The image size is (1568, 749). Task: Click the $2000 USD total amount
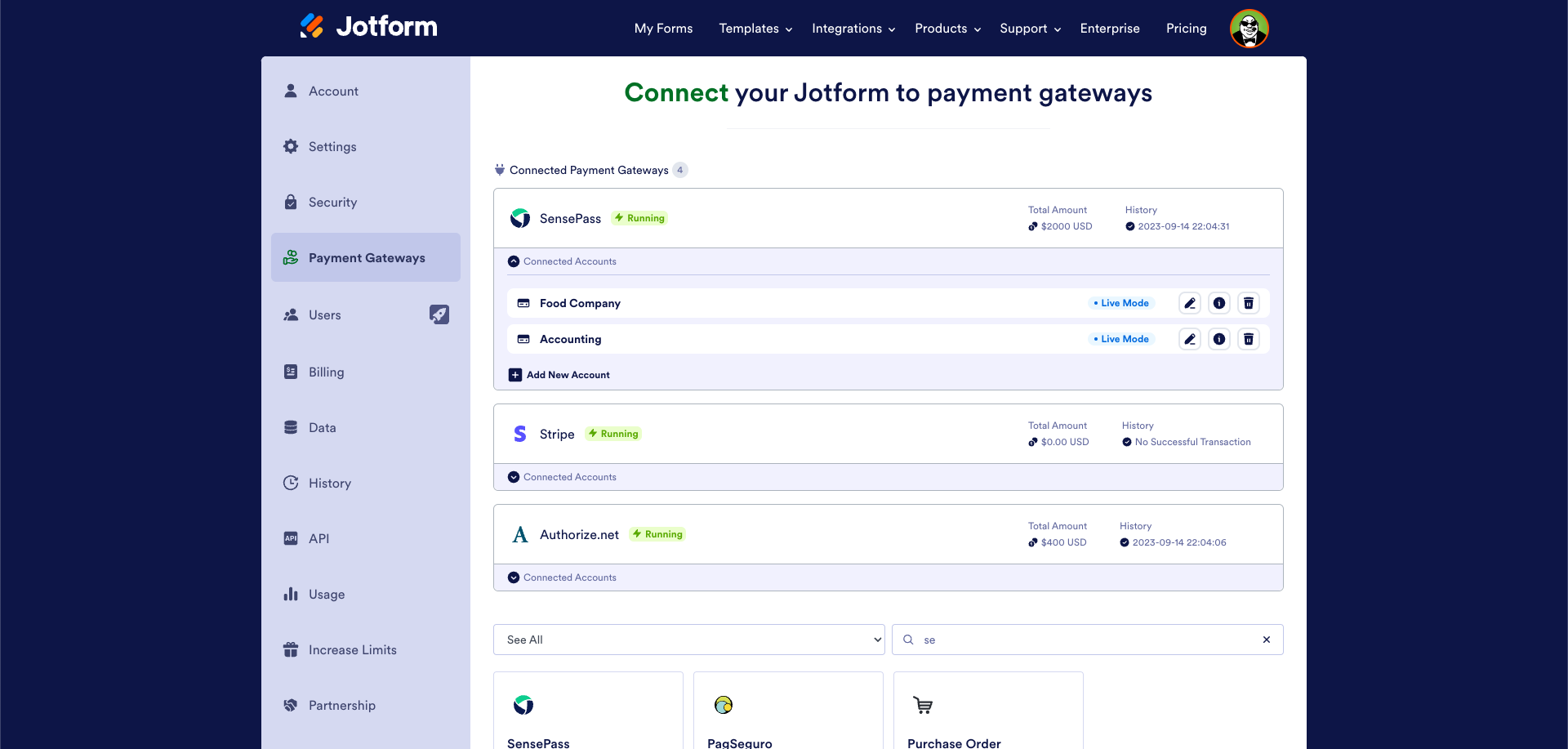point(1067,226)
